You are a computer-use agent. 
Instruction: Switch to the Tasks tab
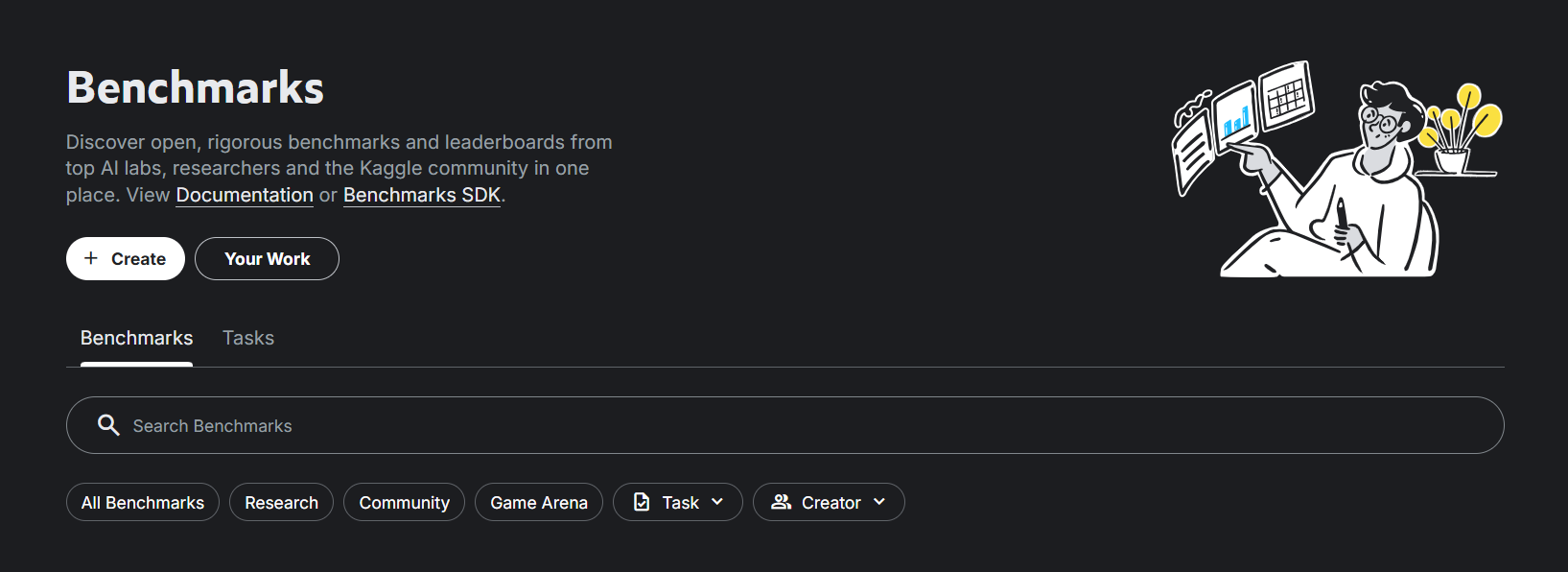point(248,338)
